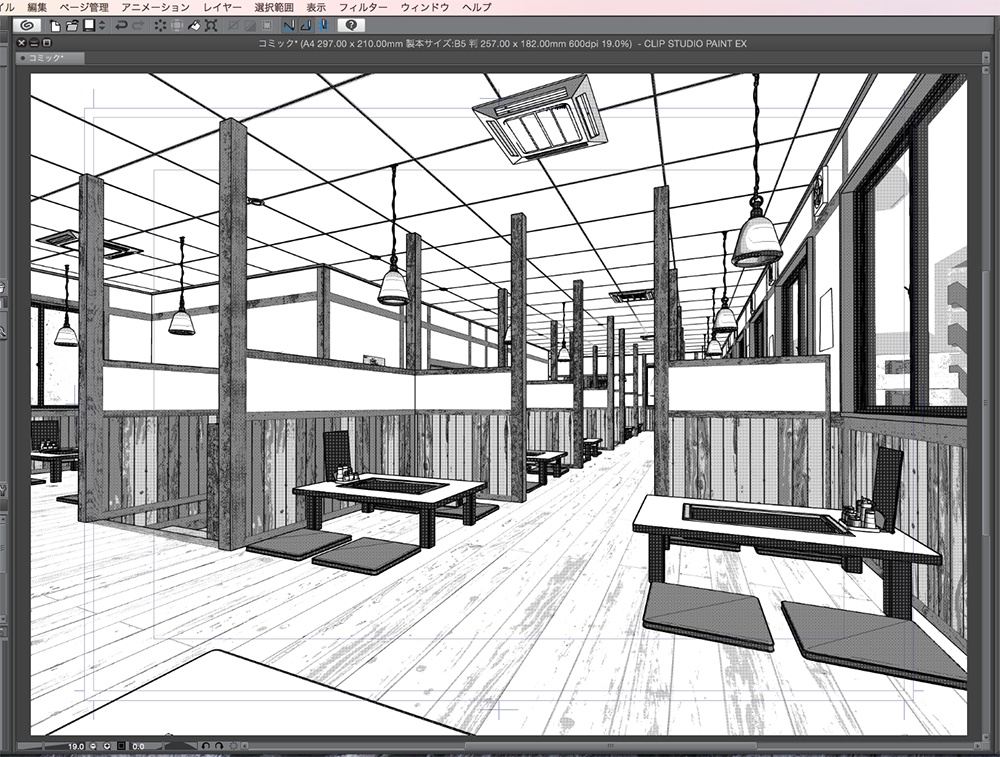1000x757 pixels.
Task: Activate scale/rotate transform icon
Action: coord(211,26)
